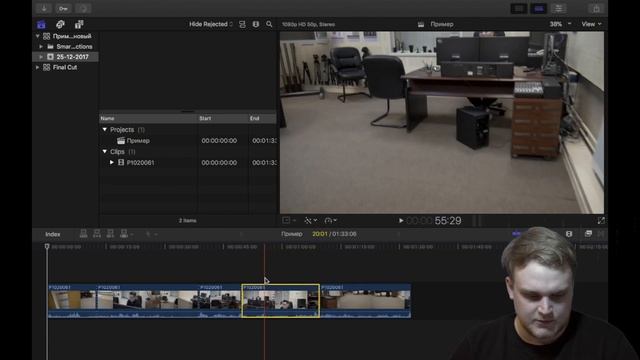Toggle the Browser panel visibility
Image resolution: width=640 pixels, height=360 pixels.
tap(519, 8)
